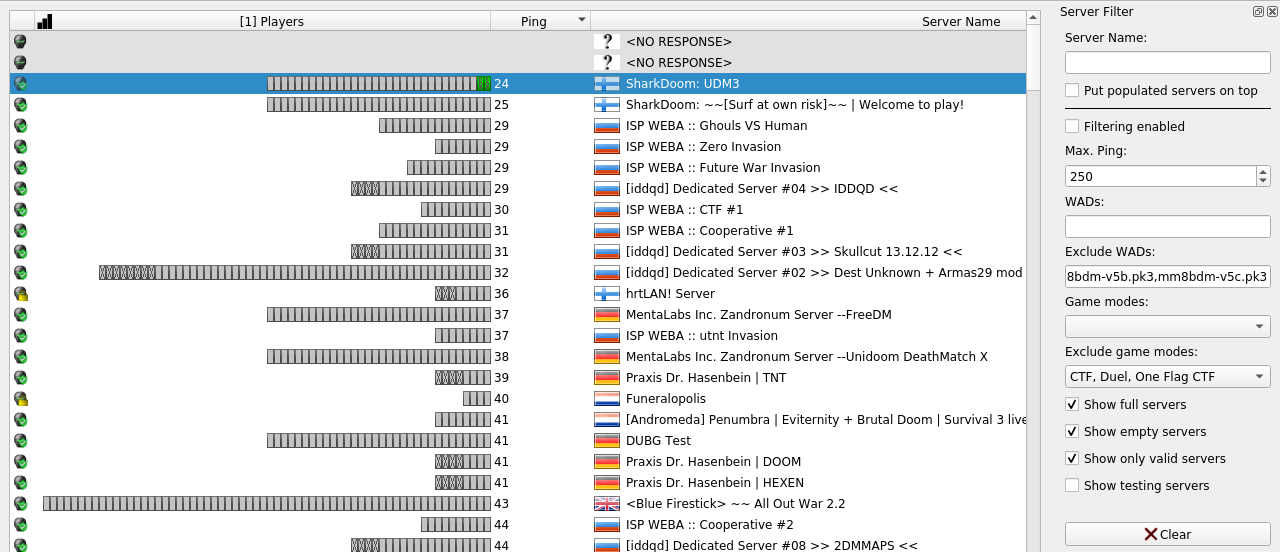Viewport: 1280px width, 552px height.
Task: Float the Server Filter dock panel
Action: click(x=1258, y=11)
